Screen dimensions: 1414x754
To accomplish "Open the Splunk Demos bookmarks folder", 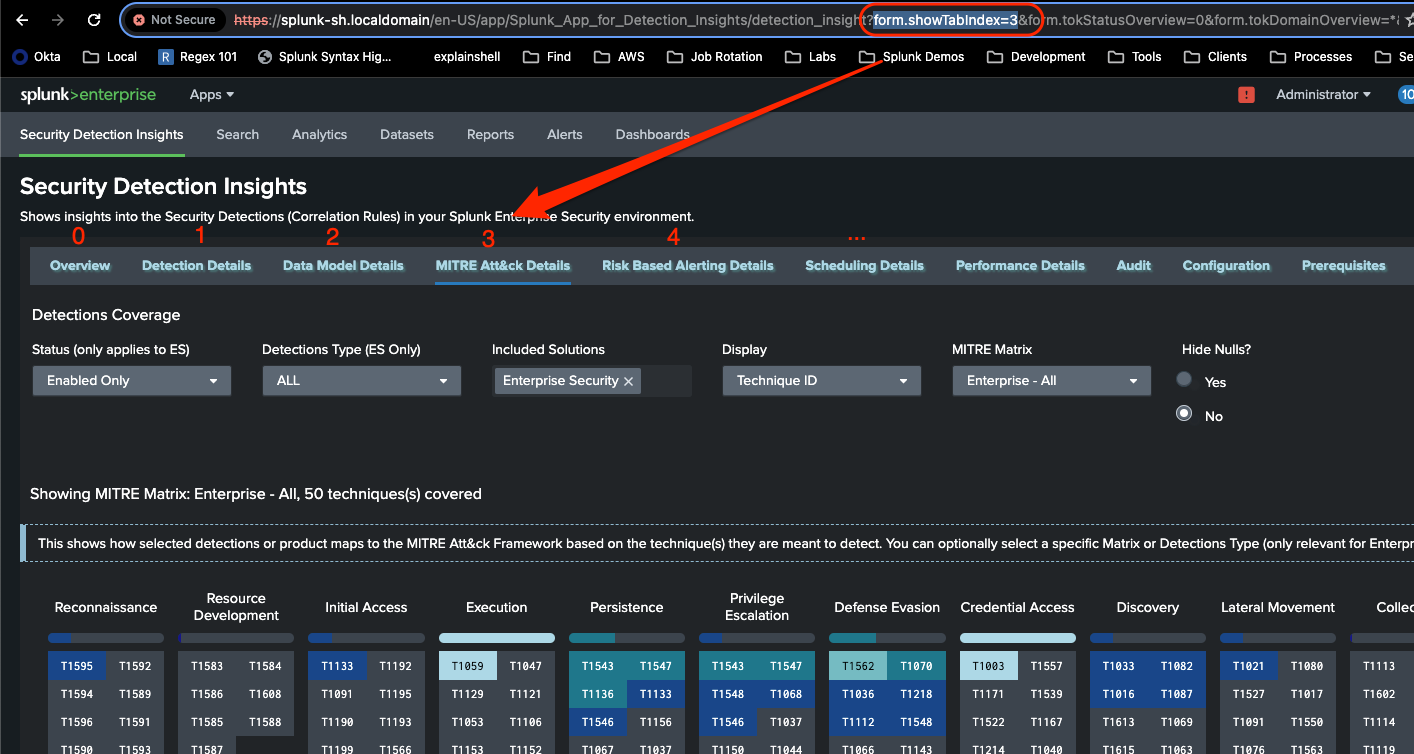I will pos(911,57).
